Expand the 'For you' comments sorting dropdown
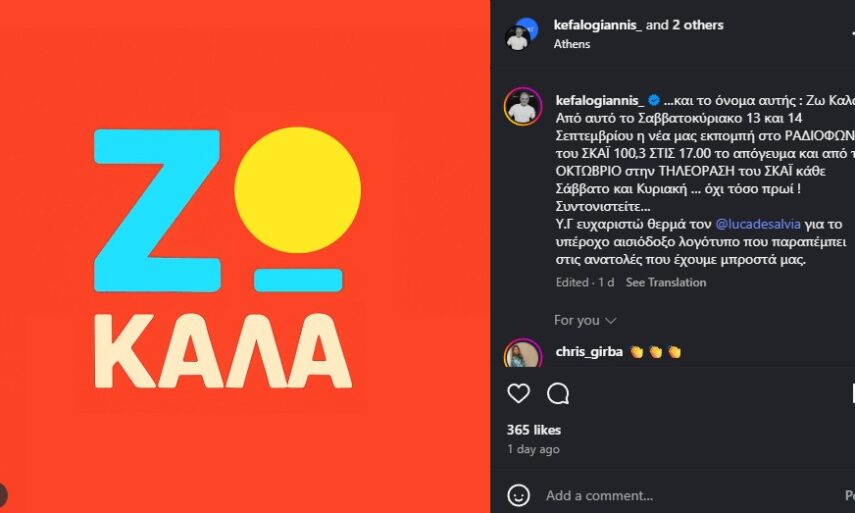 585,320
